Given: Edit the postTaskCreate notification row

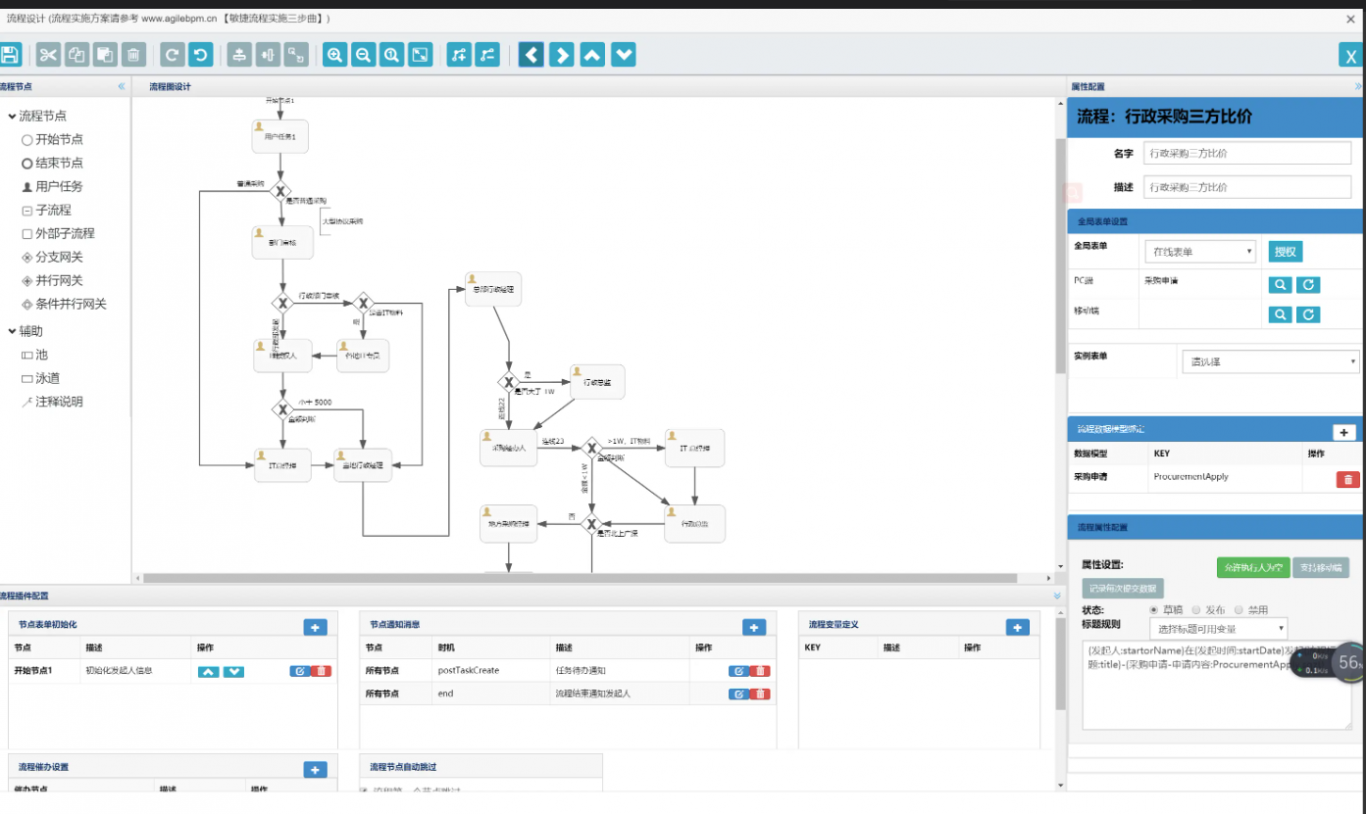Looking at the screenshot, I should (738, 671).
